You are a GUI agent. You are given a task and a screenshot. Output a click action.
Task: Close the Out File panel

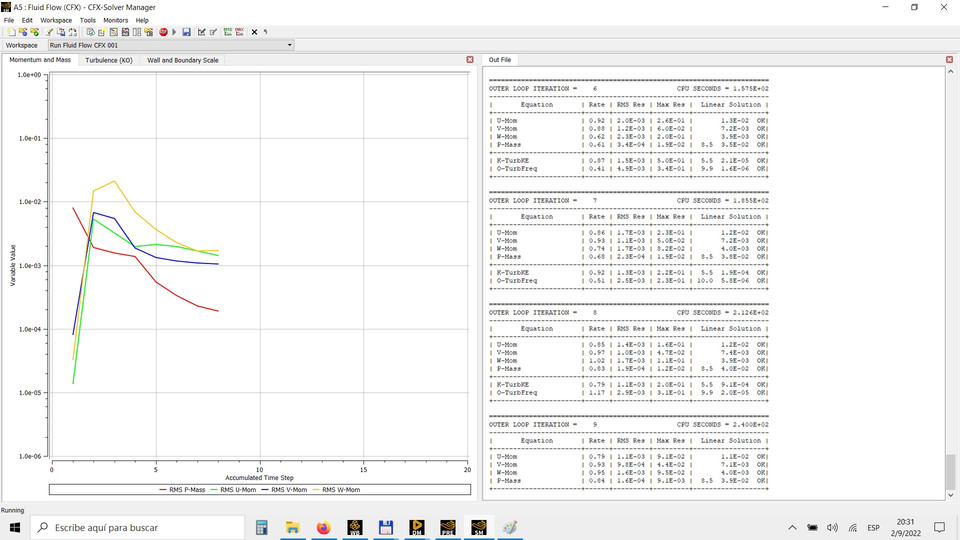click(950, 60)
